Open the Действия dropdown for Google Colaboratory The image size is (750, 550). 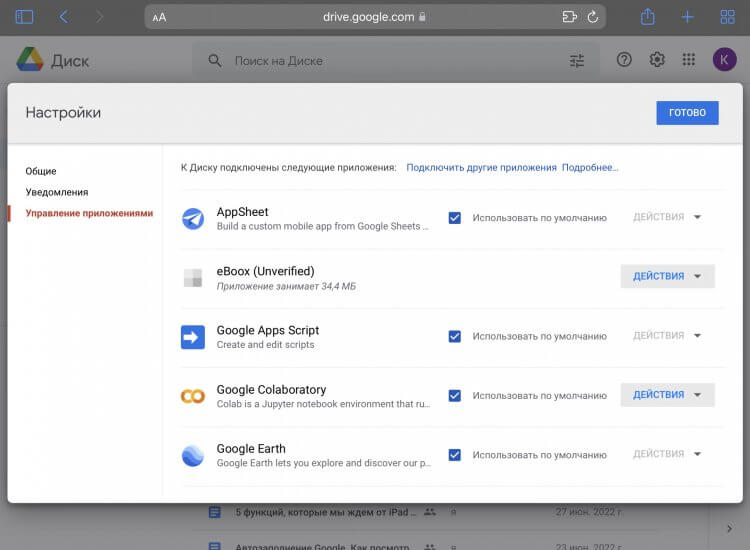pos(667,395)
